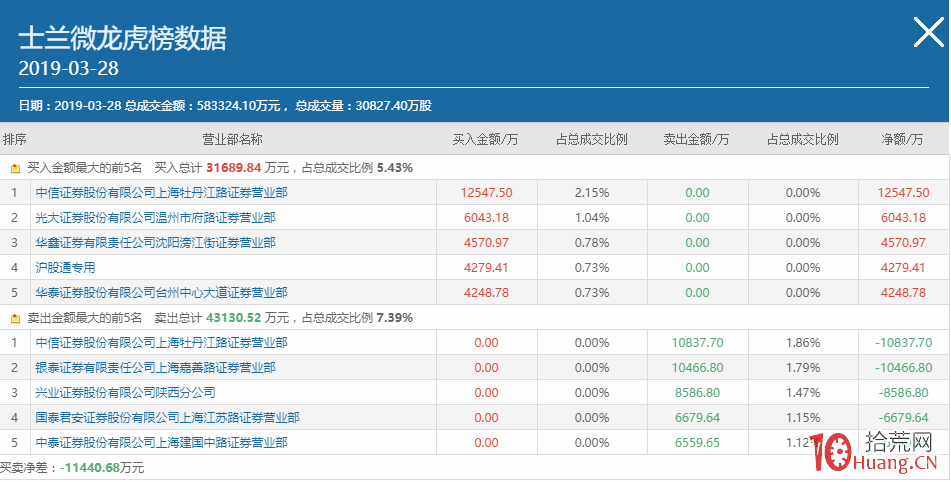Click the sell amount 6559.65 cell
The height and width of the screenshot is (482, 951).
(697, 443)
